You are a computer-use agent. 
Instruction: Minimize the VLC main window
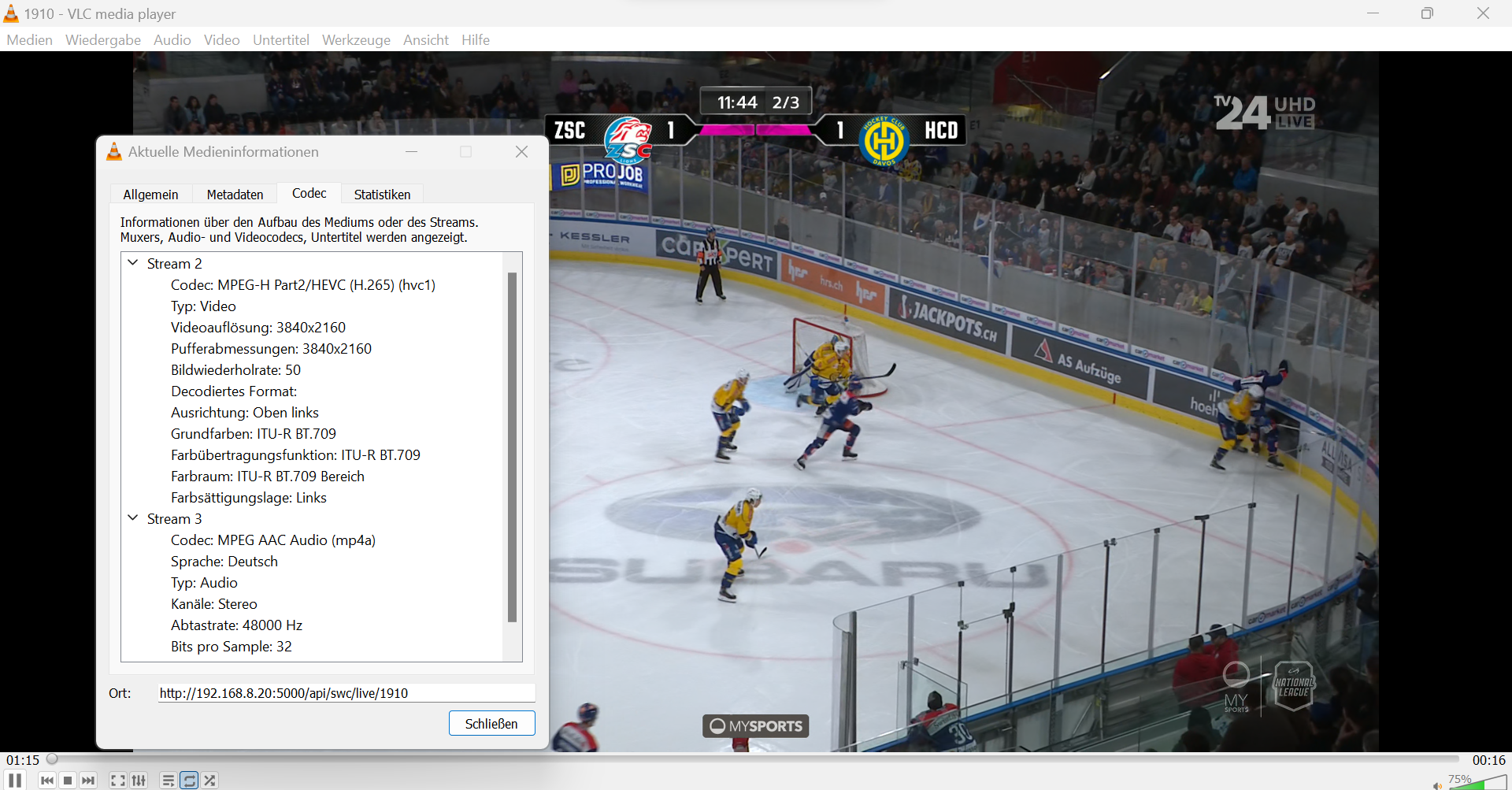click(x=1373, y=13)
